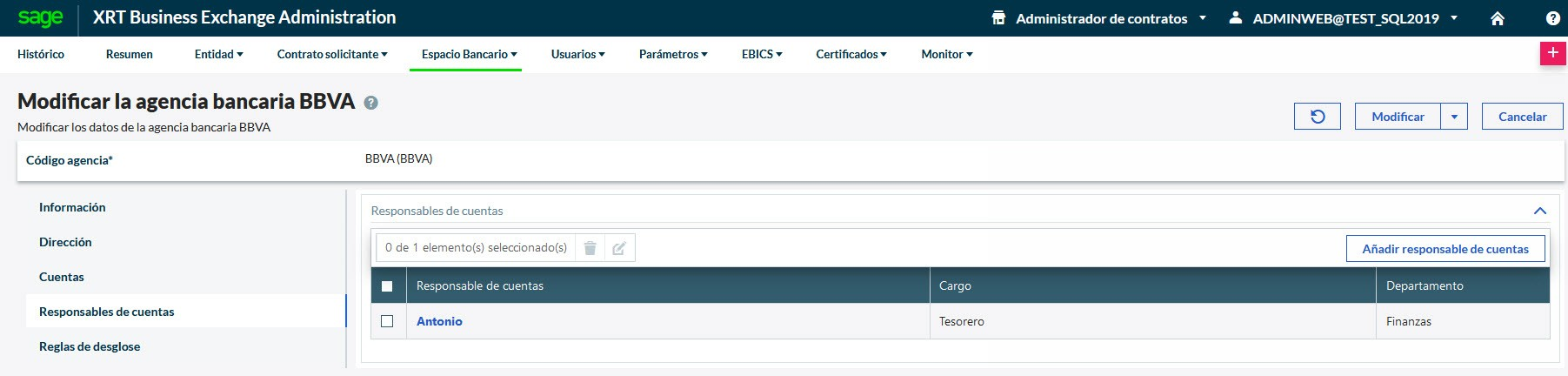The height and width of the screenshot is (376, 1568).
Task: Click the pencil edit icon
Action: click(619, 248)
